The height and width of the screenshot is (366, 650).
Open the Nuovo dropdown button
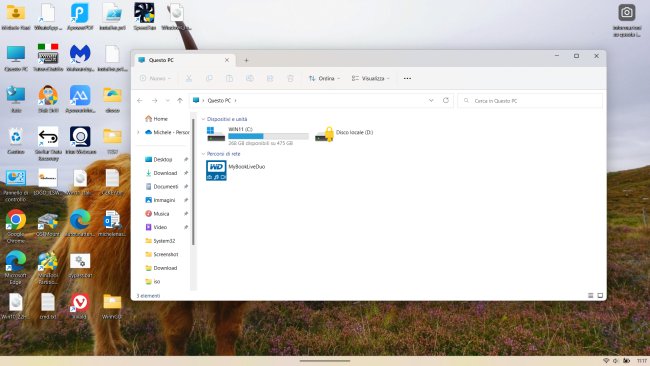click(155, 78)
